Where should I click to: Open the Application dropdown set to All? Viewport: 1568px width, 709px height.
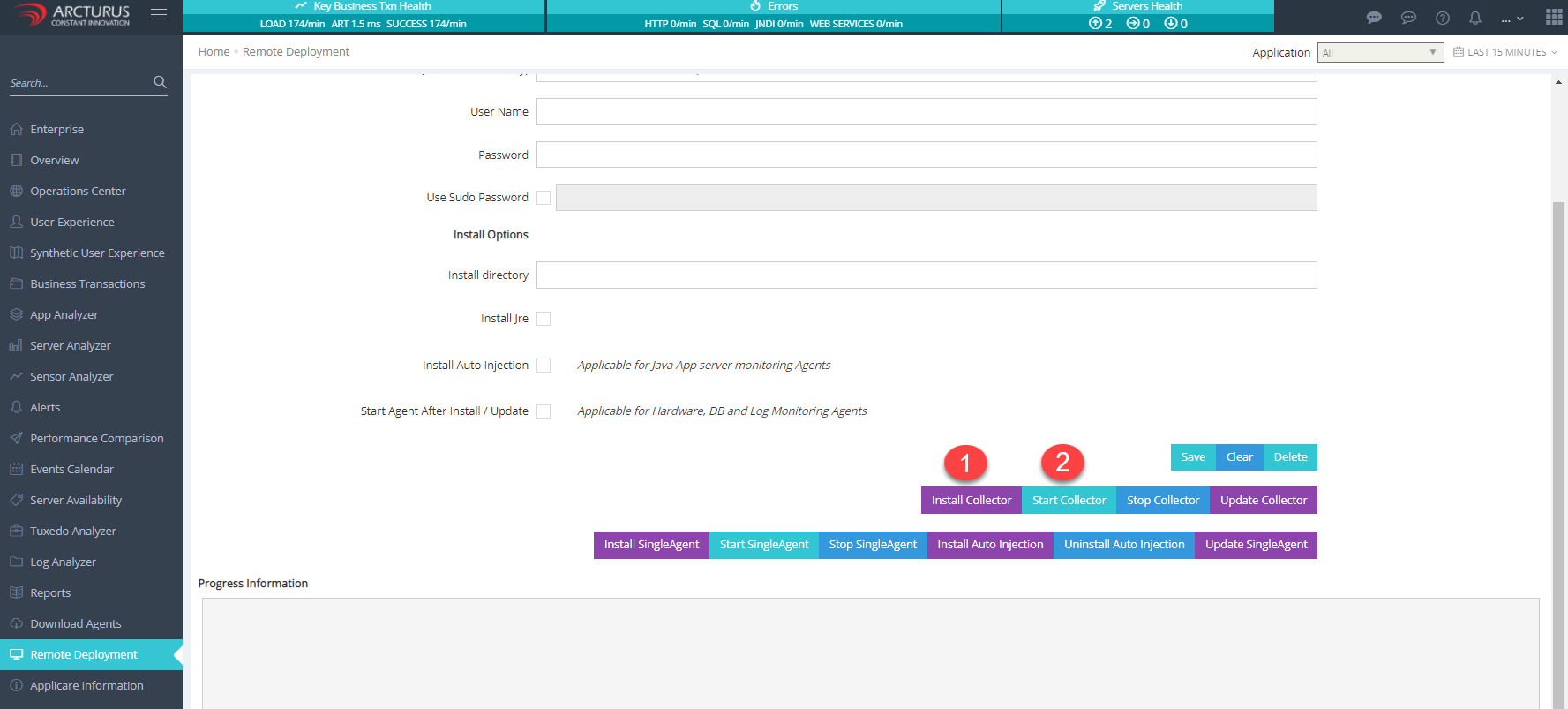coord(1380,53)
